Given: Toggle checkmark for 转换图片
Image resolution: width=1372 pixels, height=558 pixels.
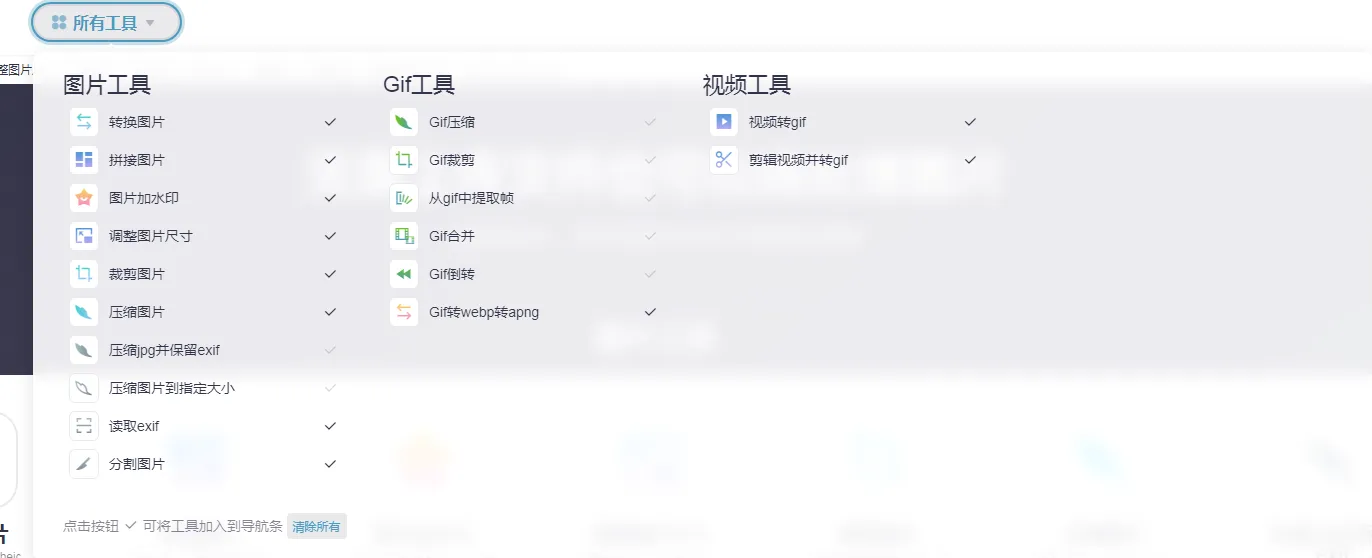Looking at the screenshot, I should pos(330,122).
